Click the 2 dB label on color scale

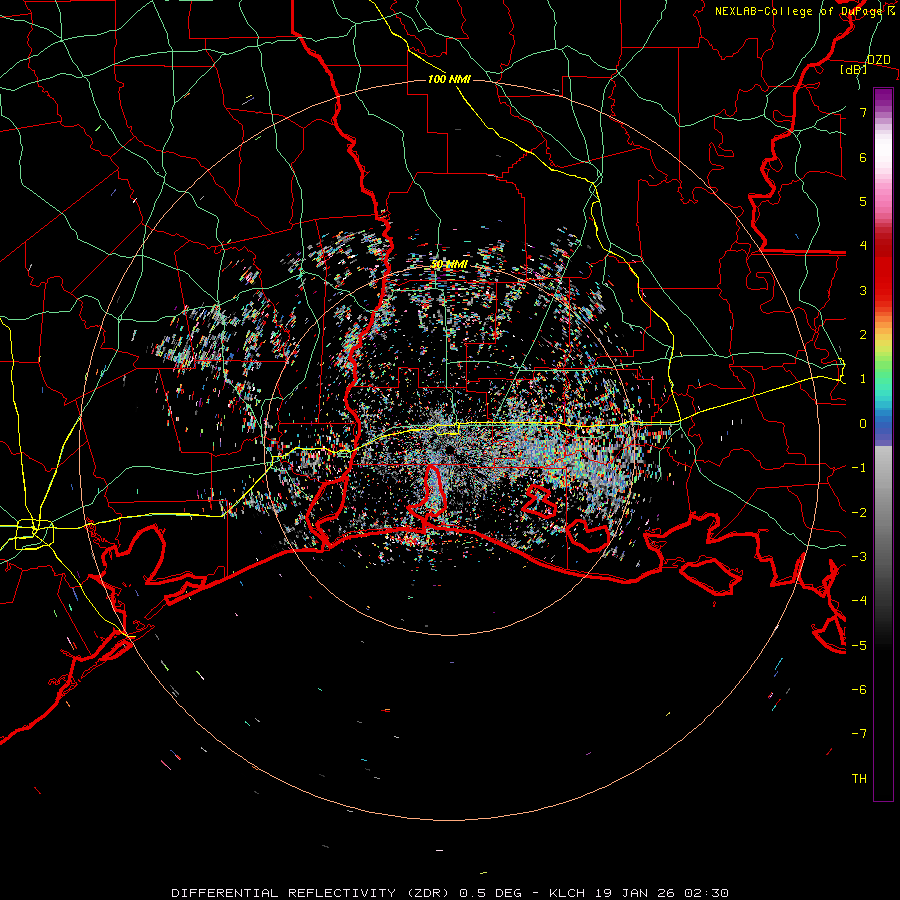[x=863, y=335]
